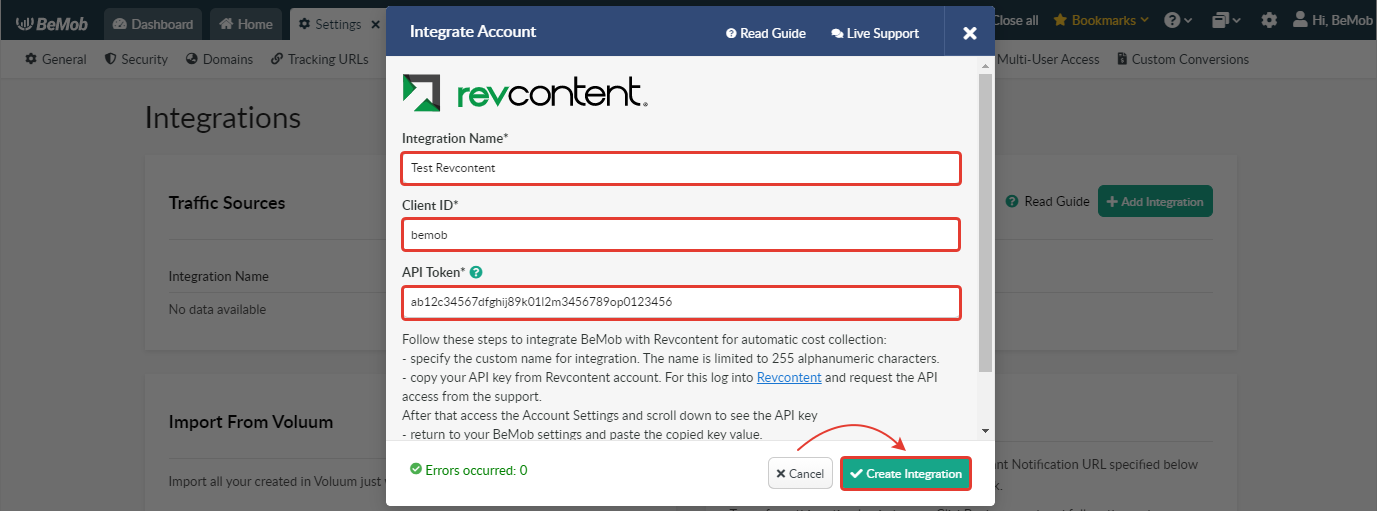This screenshot has height=511, width=1377.
Task: Focus the API Token field
Action: point(681,302)
